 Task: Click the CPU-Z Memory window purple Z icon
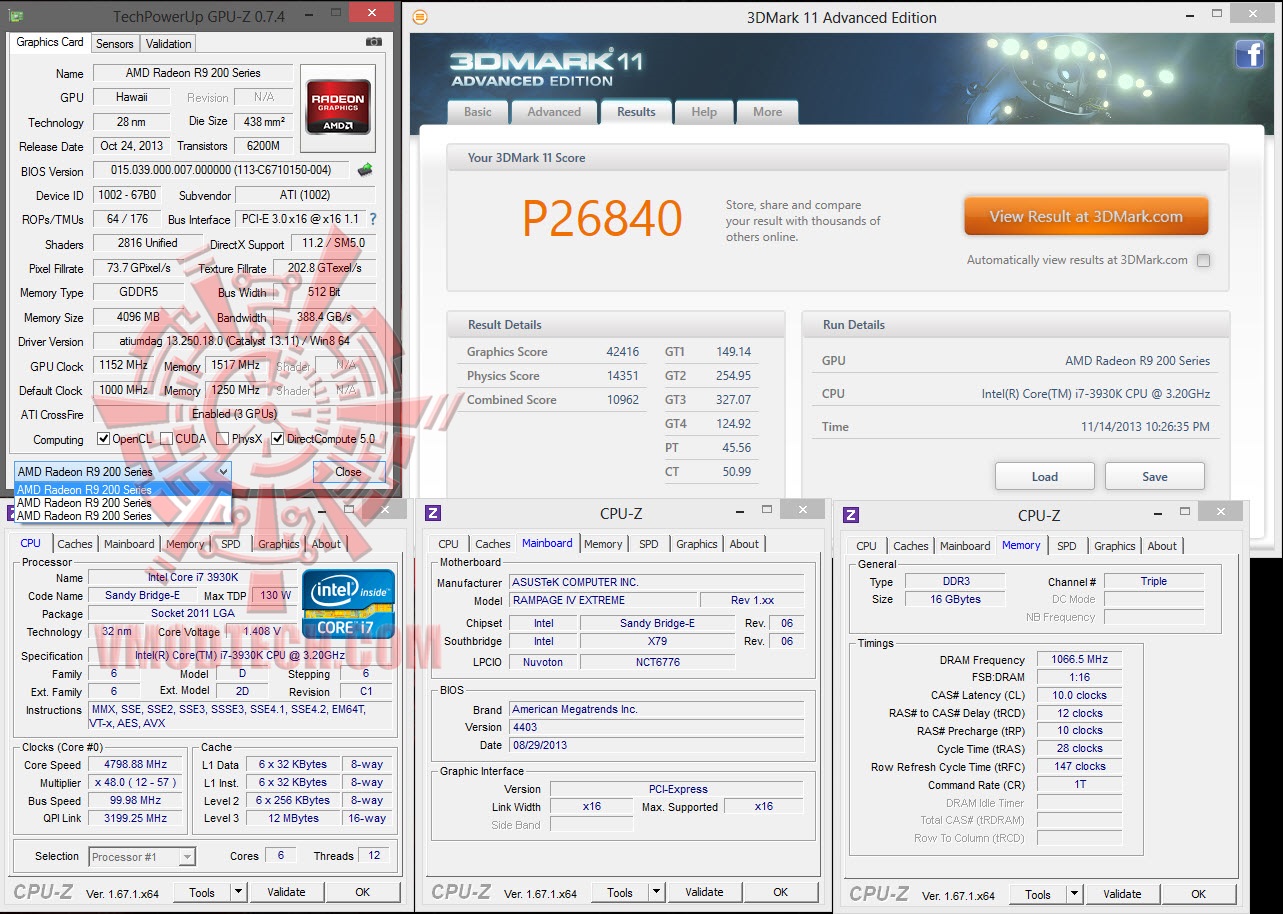coord(851,515)
